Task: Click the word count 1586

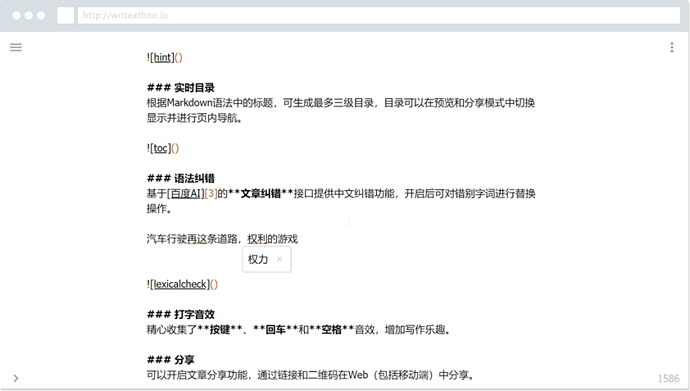Action: coord(668,379)
